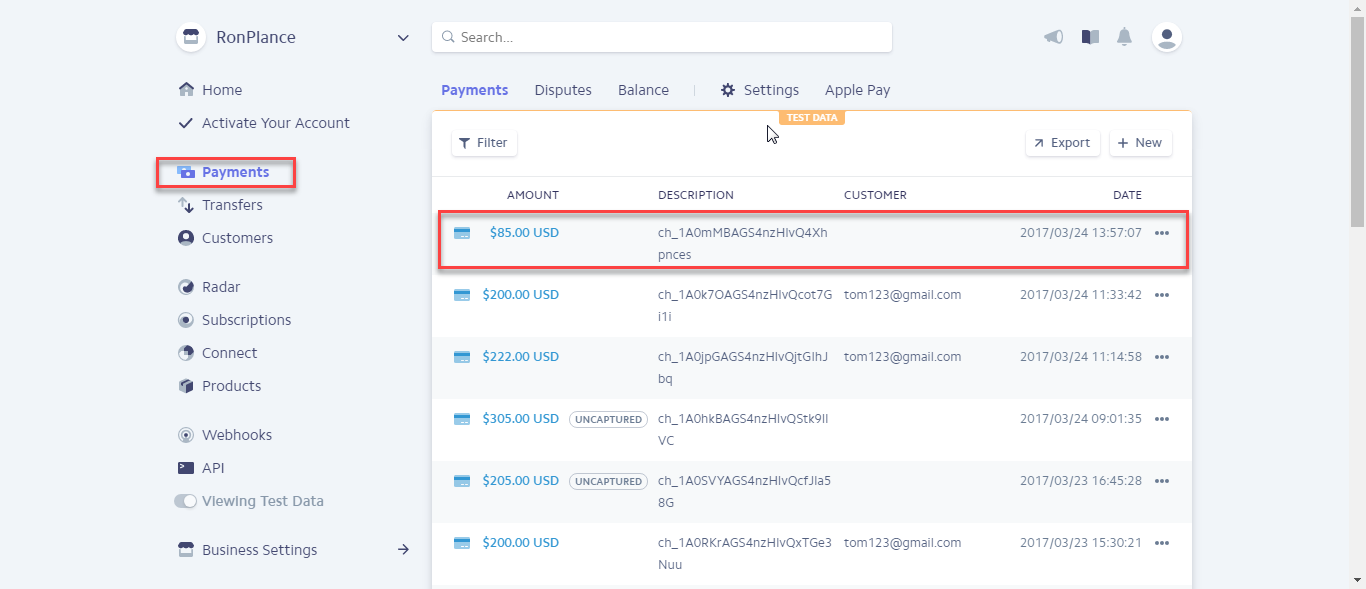This screenshot has width=1366, height=589.
Task: Click the page vertical scrollbar
Action: [1357, 120]
